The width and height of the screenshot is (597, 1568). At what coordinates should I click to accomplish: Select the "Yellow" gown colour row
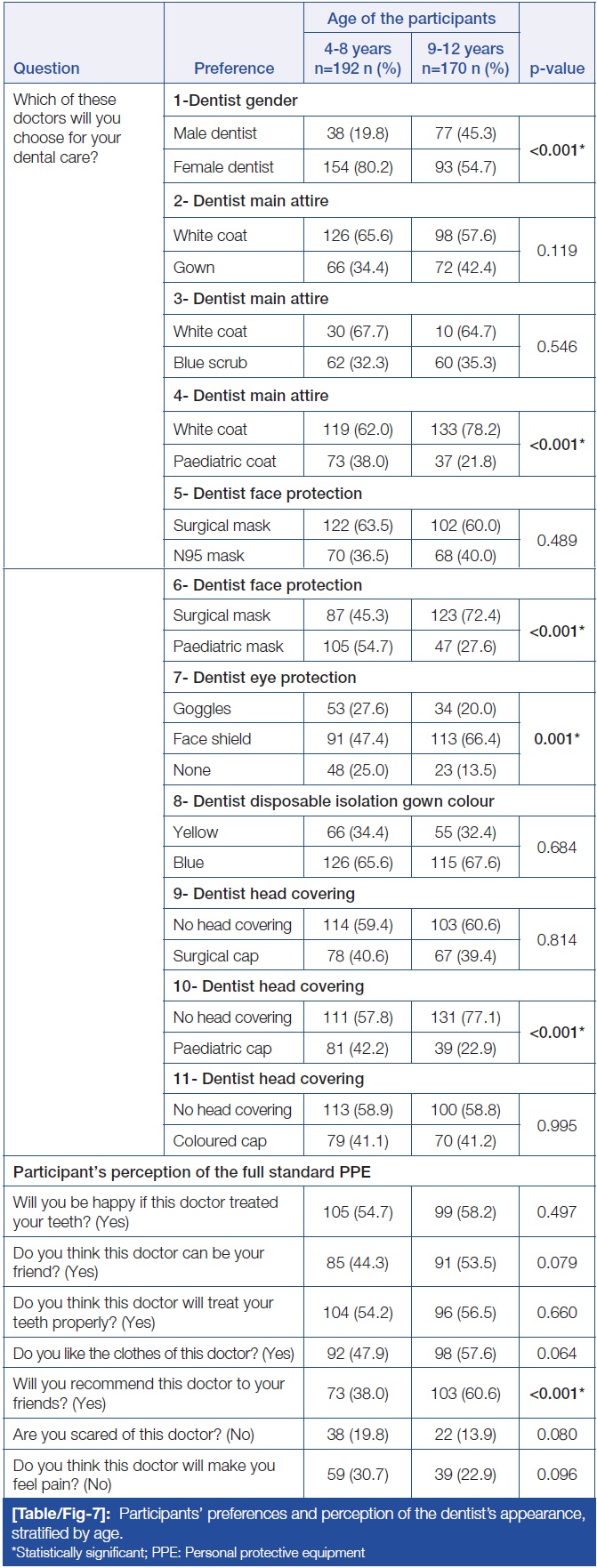pos(196,832)
